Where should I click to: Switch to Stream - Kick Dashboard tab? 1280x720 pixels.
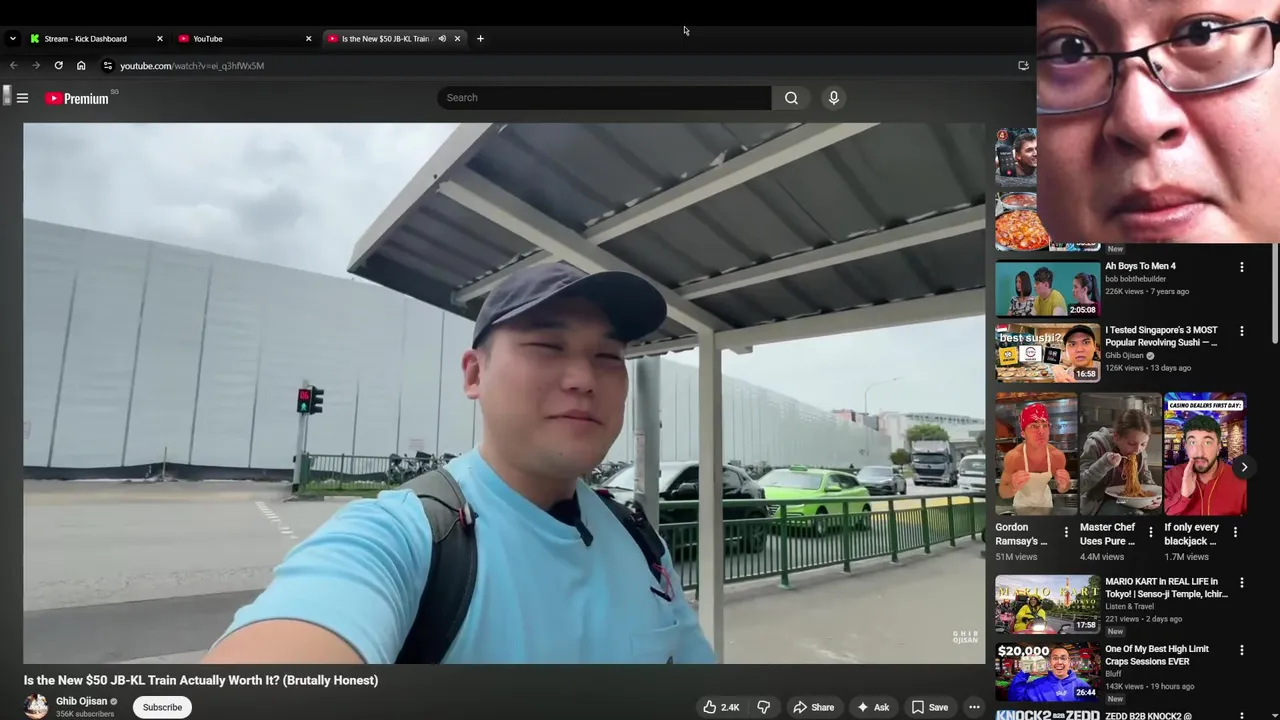click(94, 39)
